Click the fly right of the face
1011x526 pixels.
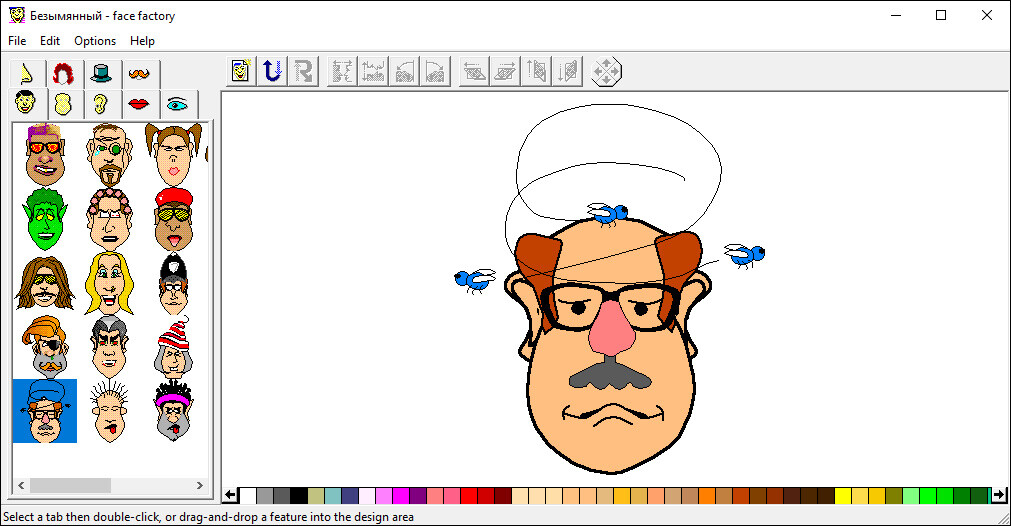(745, 255)
